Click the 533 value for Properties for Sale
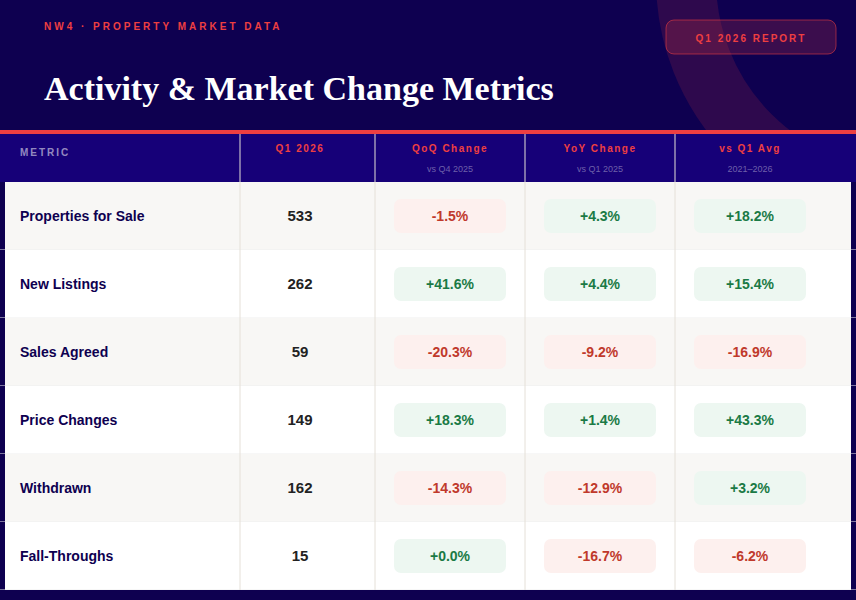Screen dimensions: 856x600 (300, 216)
